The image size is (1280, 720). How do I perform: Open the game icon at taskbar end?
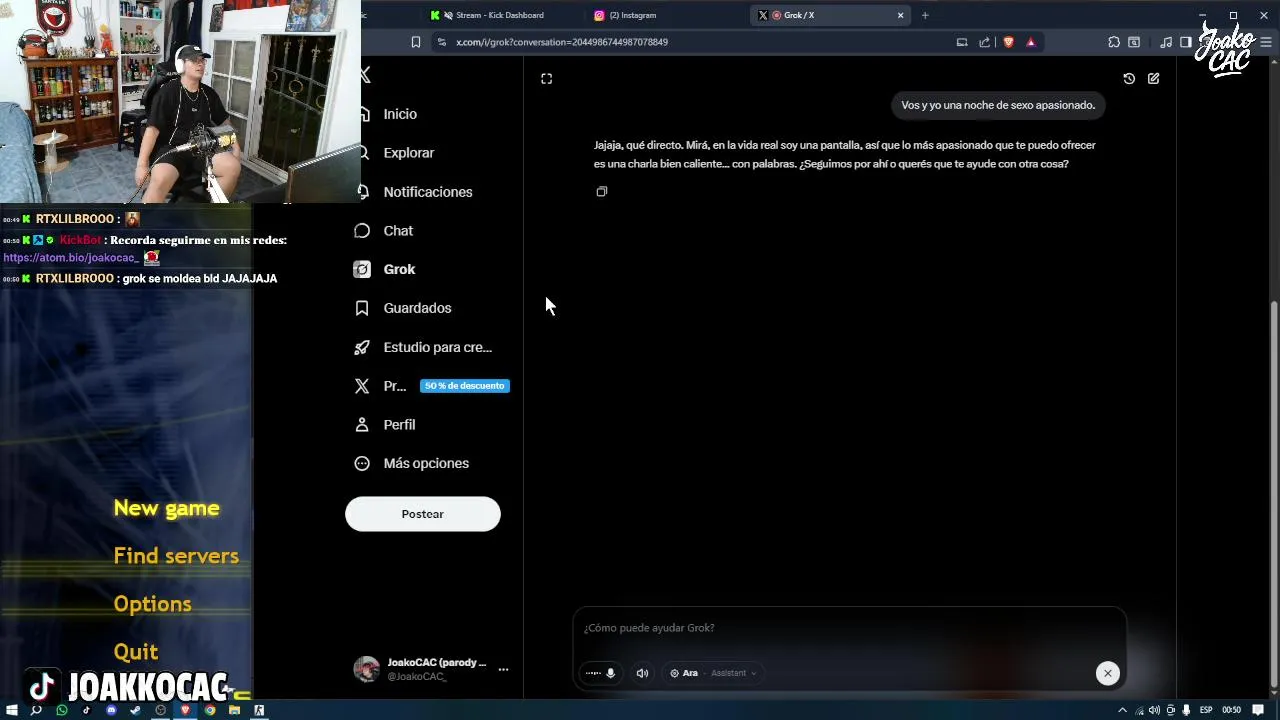click(x=259, y=710)
